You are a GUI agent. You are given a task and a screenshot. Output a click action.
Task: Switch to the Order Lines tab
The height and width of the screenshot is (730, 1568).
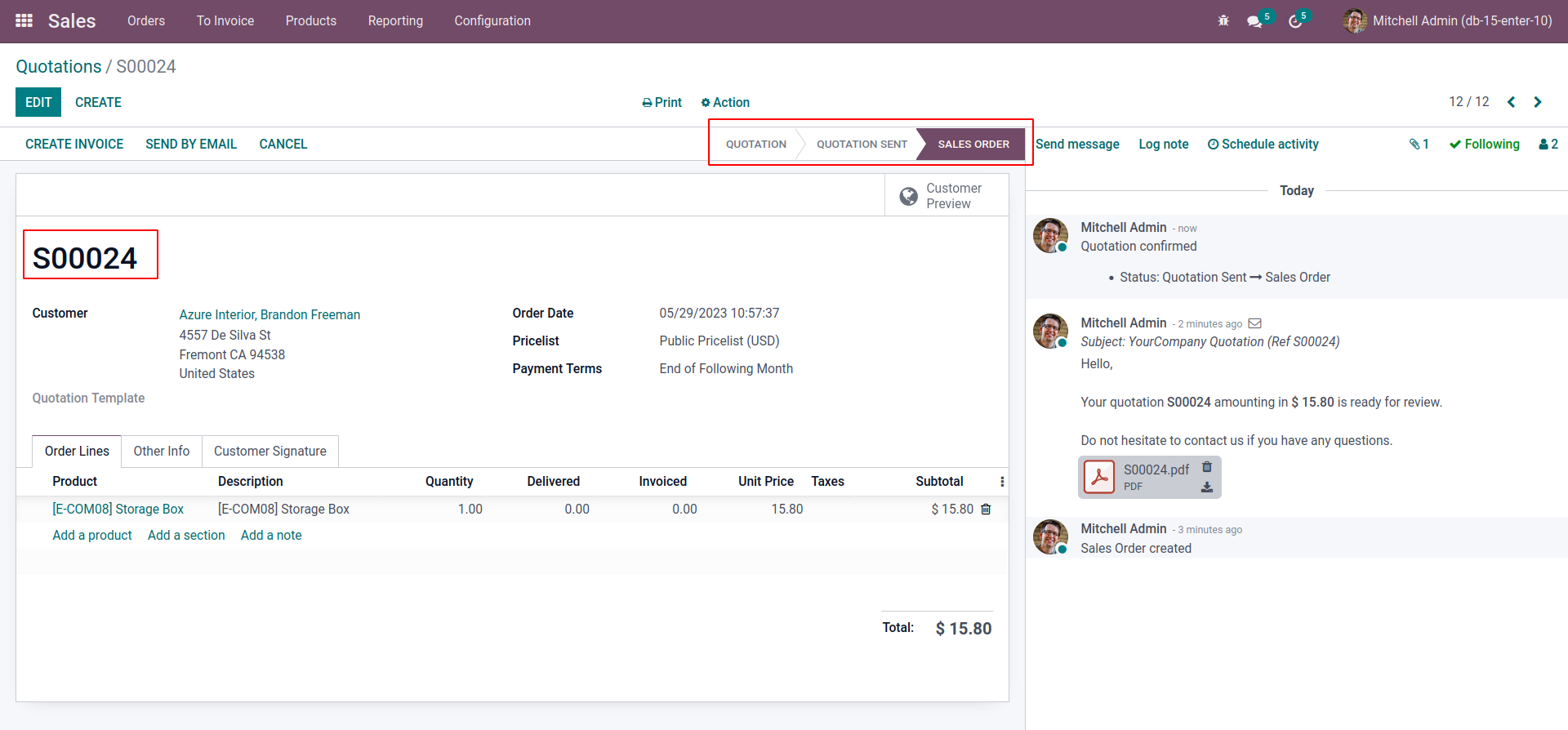coord(77,452)
